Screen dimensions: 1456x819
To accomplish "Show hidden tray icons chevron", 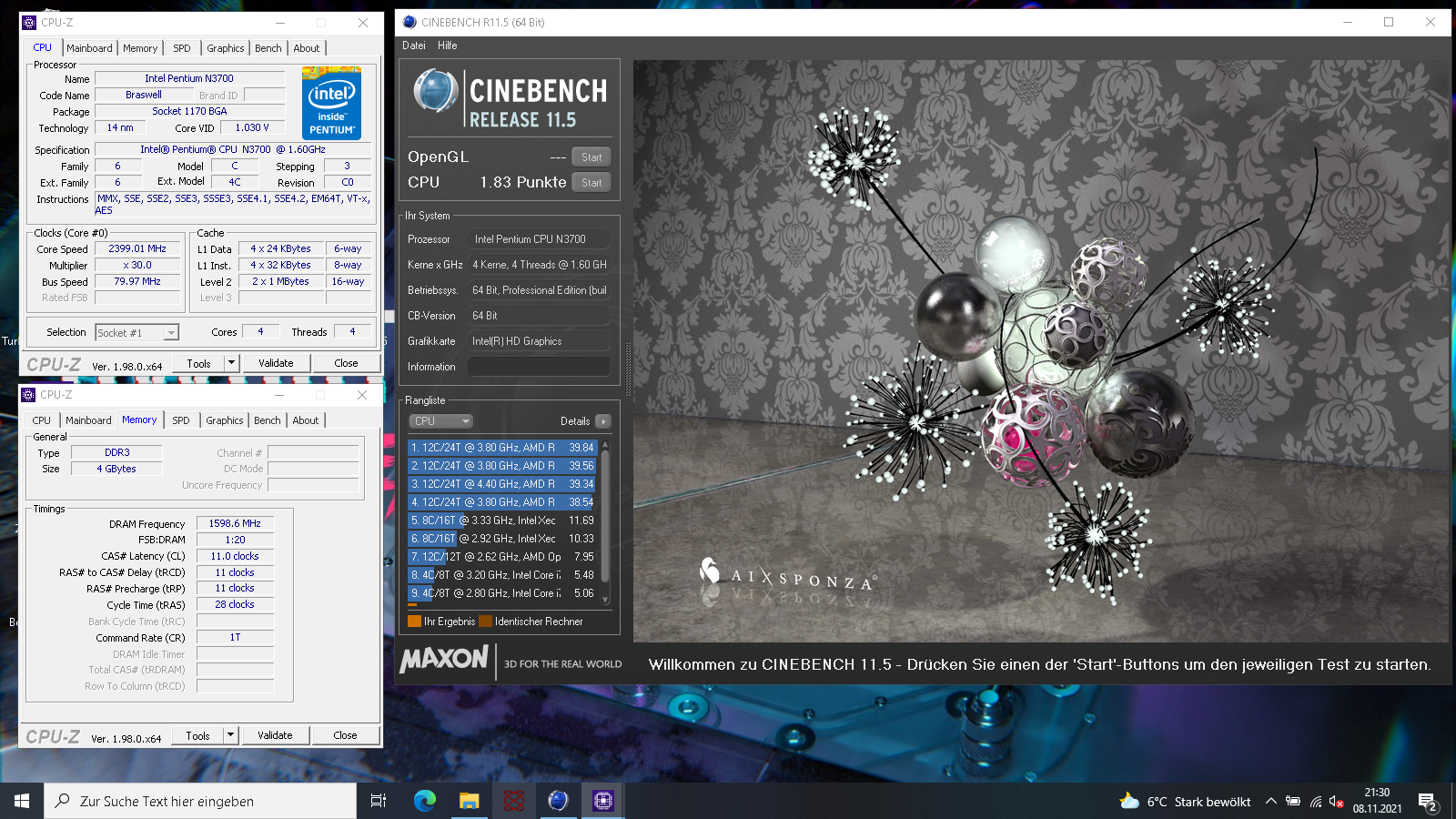I will tap(1271, 802).
